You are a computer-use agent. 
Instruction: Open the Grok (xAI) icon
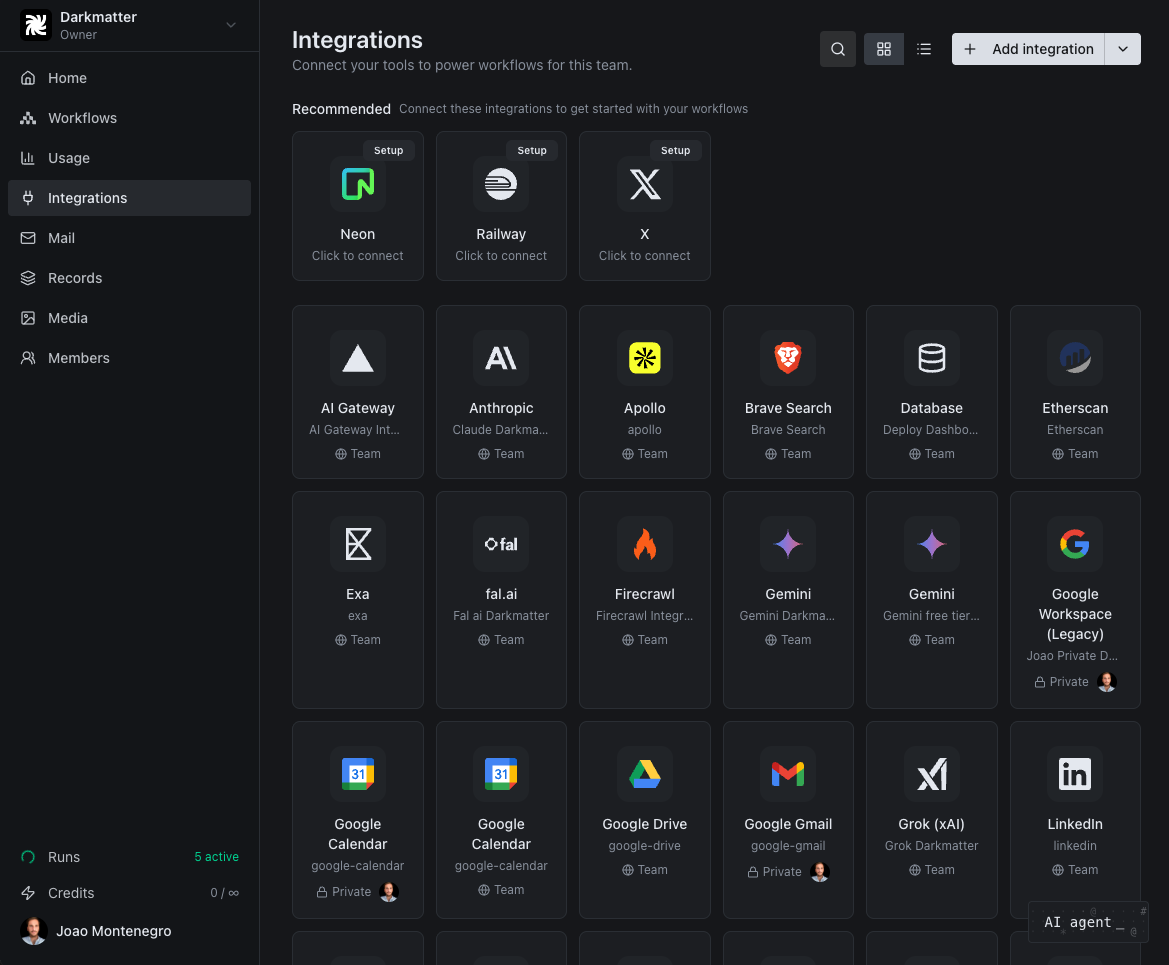coord(932,773)
